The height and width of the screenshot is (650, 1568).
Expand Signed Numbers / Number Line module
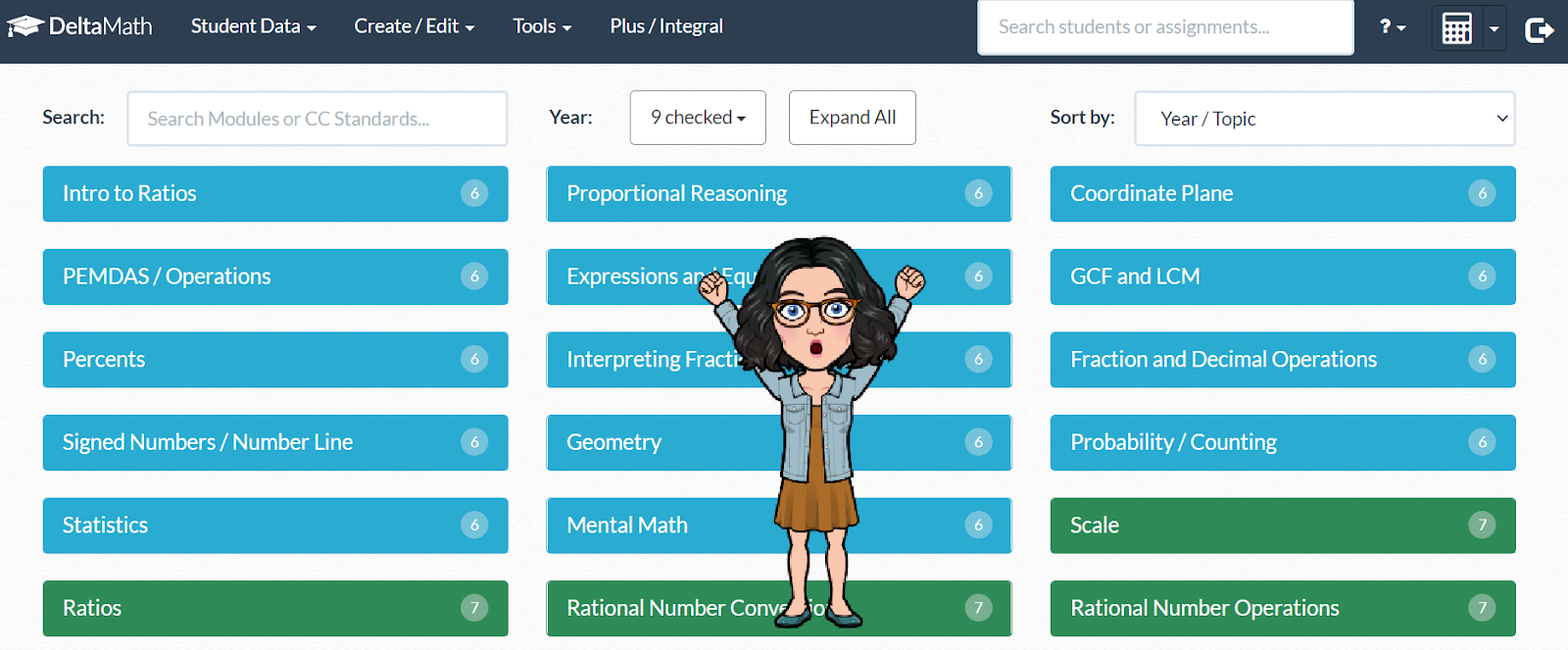point(275,442)
